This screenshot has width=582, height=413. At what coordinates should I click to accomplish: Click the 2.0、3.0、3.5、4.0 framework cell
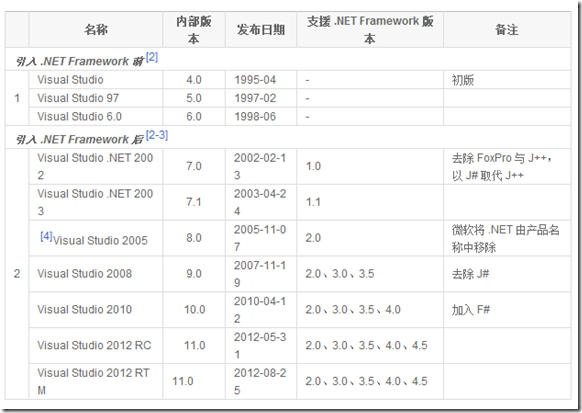tap(370, 309)
